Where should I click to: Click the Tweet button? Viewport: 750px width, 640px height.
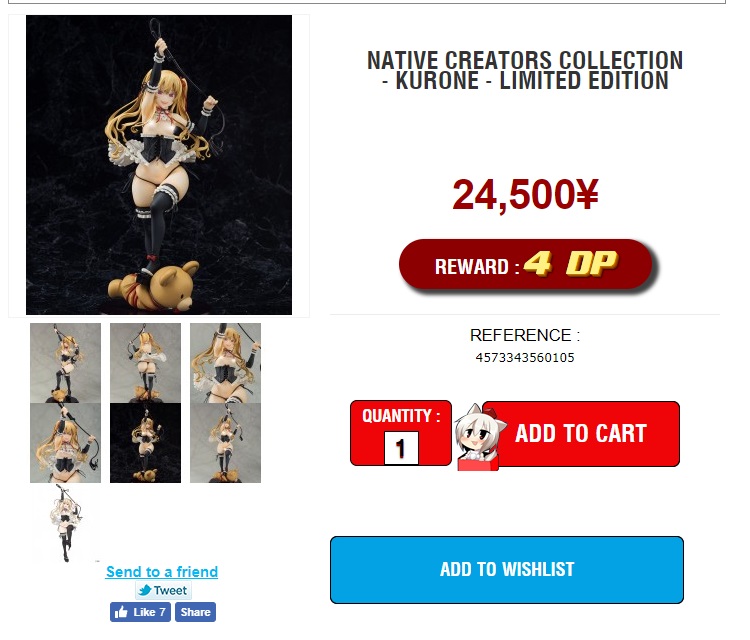coord(163,591)
